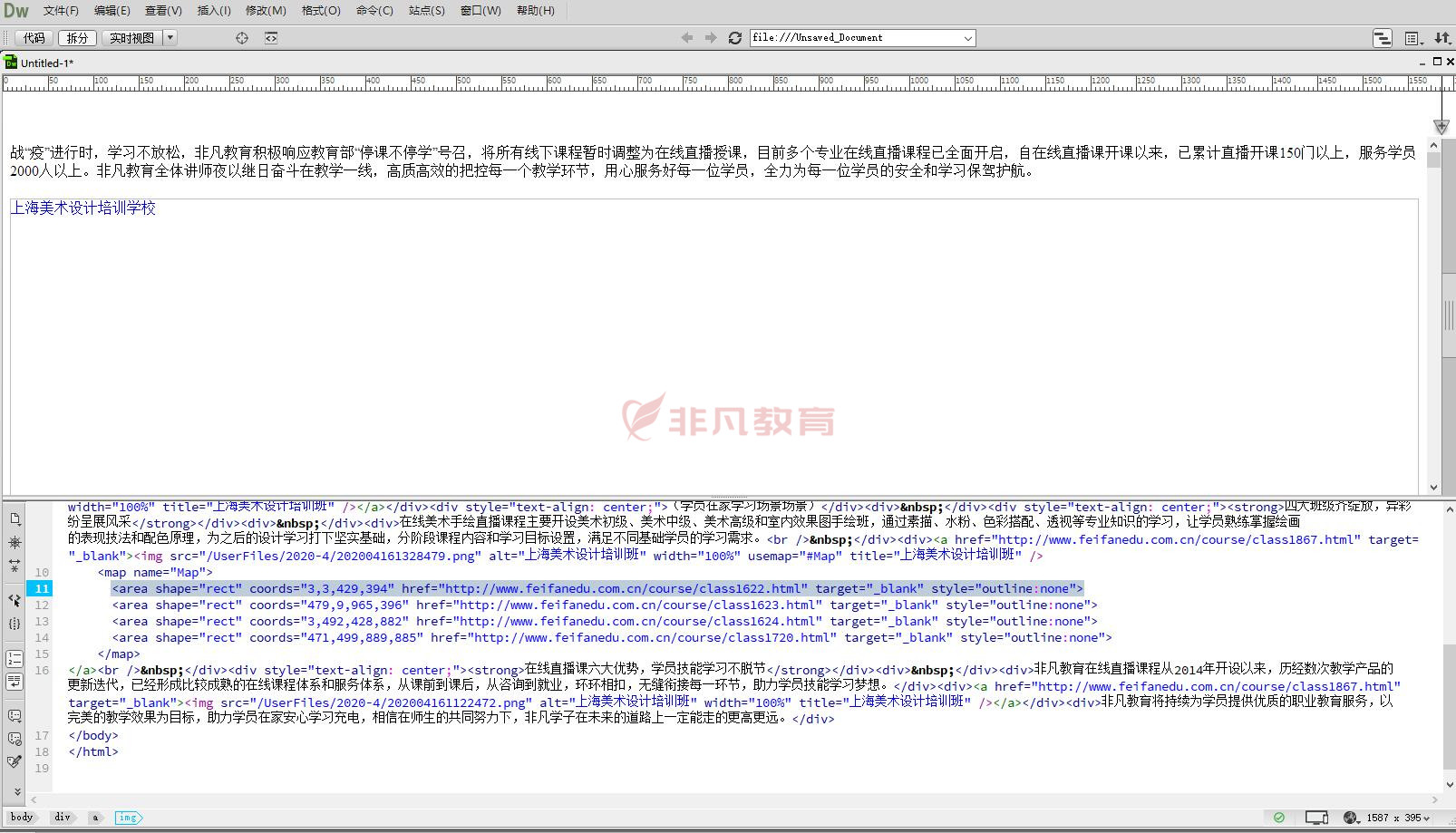1456x833 pixels.
Task: Switch to 实时视图 live view
Action: pos(132,38)
